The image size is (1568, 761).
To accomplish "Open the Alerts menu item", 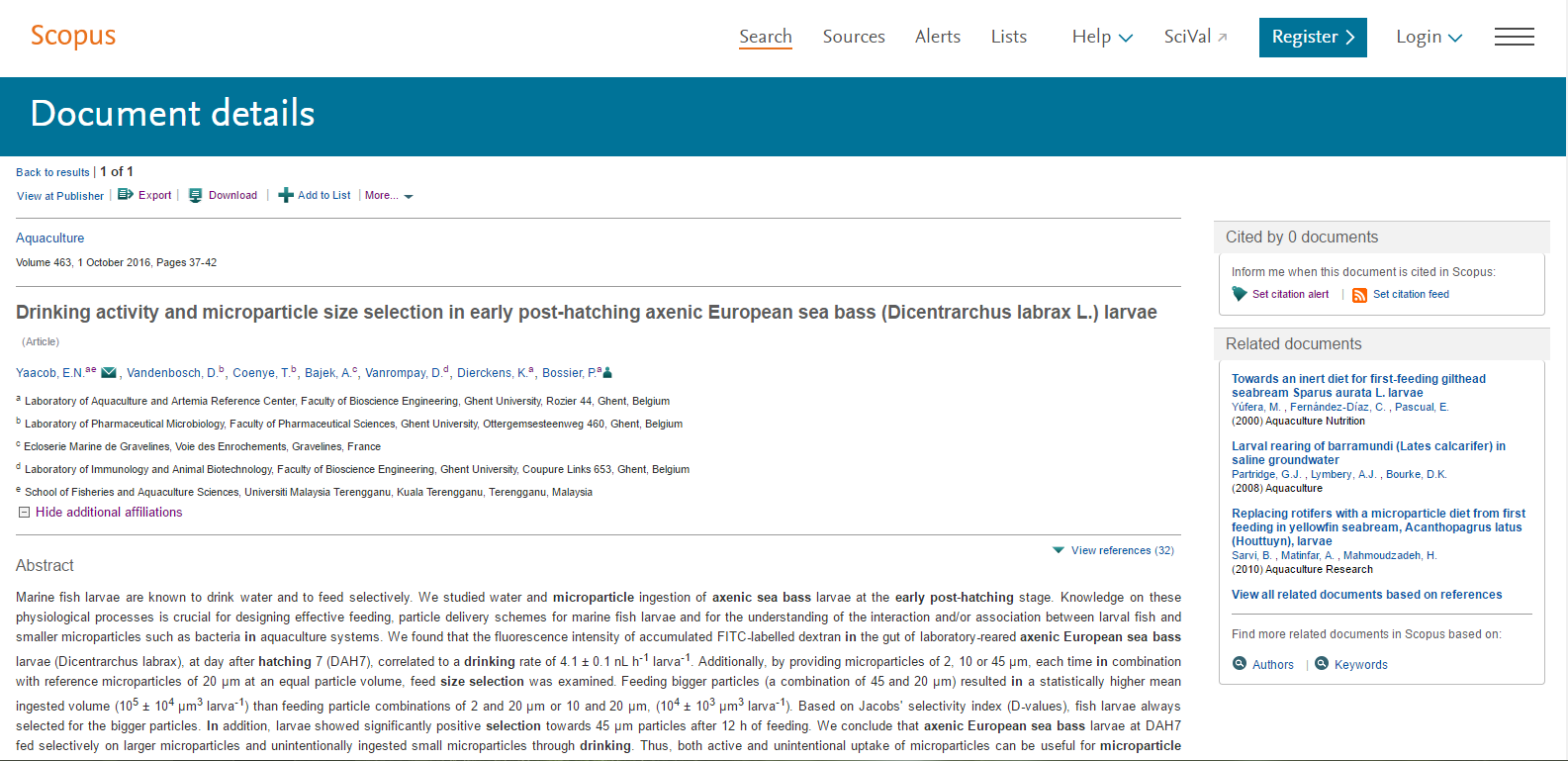I will (938, 37).
